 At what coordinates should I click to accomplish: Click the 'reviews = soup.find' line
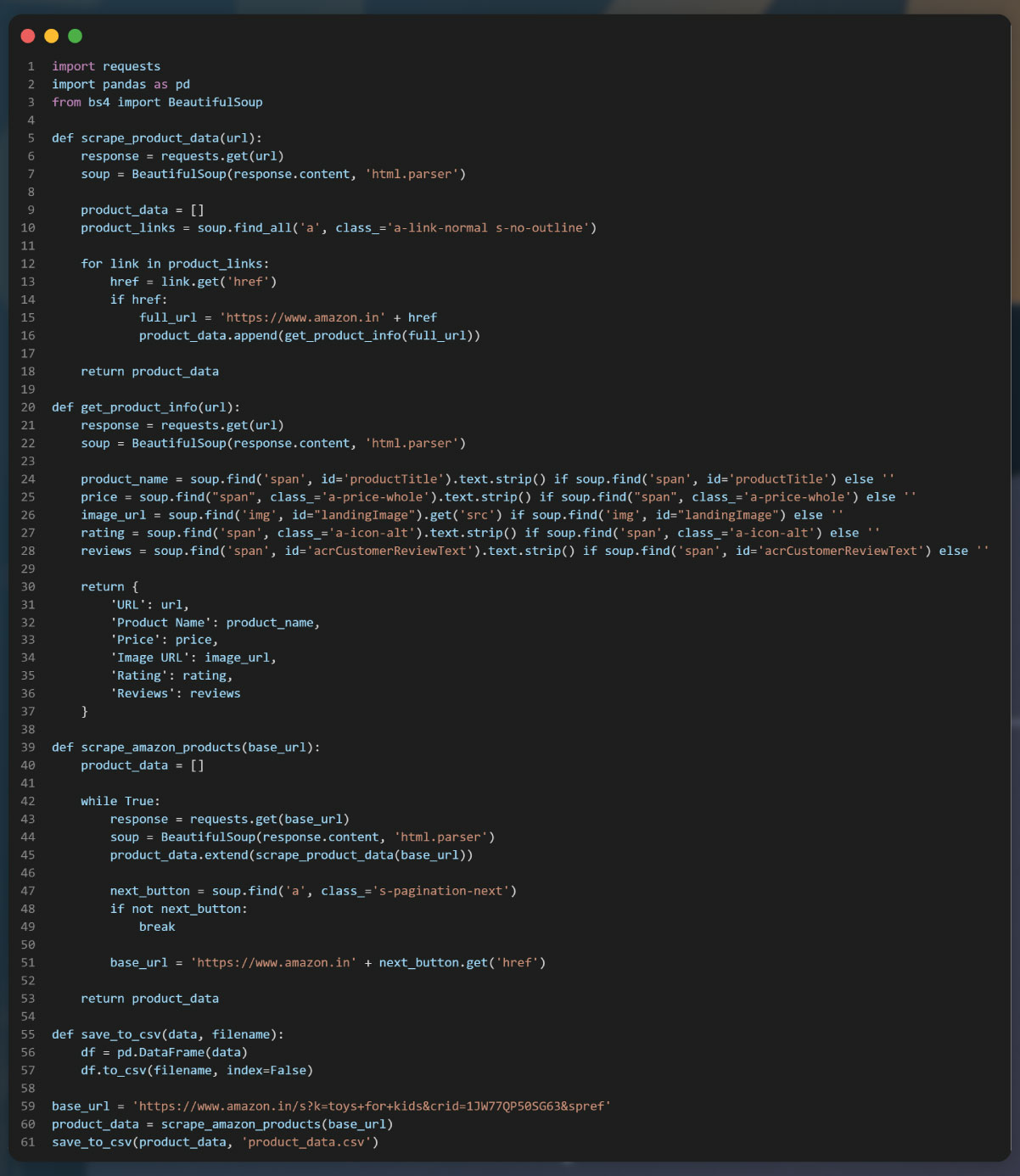pyautogui.click(x=535, y=551)
